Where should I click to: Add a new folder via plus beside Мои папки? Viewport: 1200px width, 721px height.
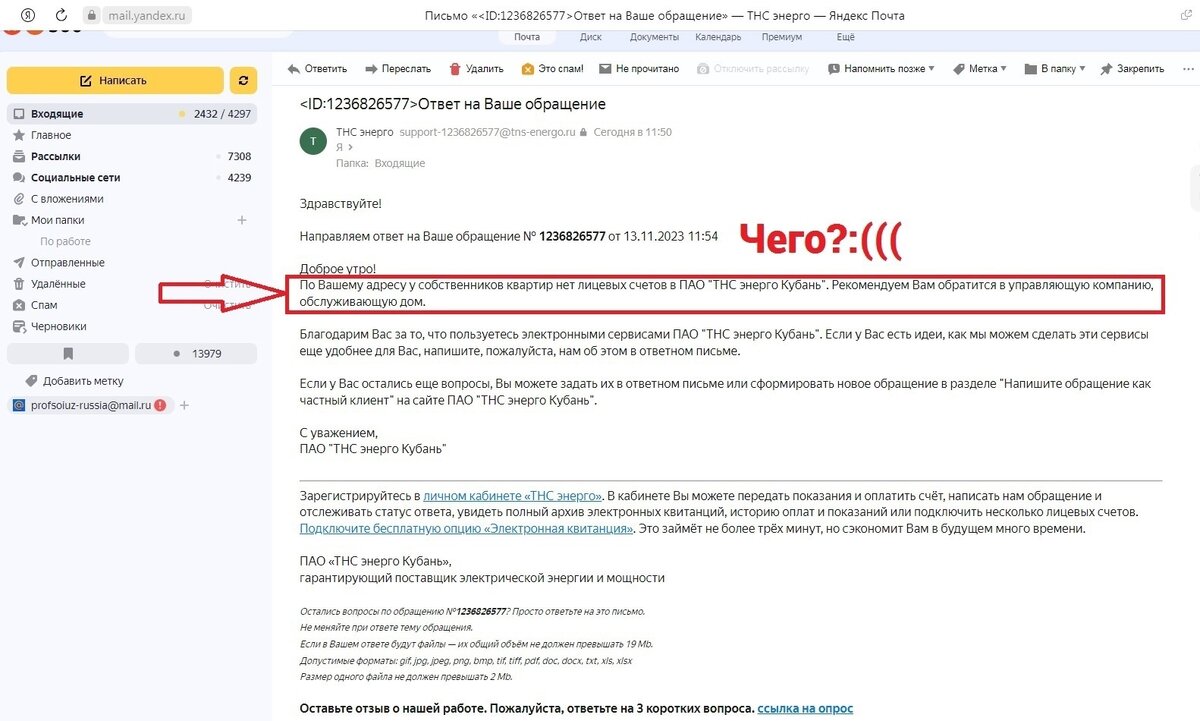(241, 220)
